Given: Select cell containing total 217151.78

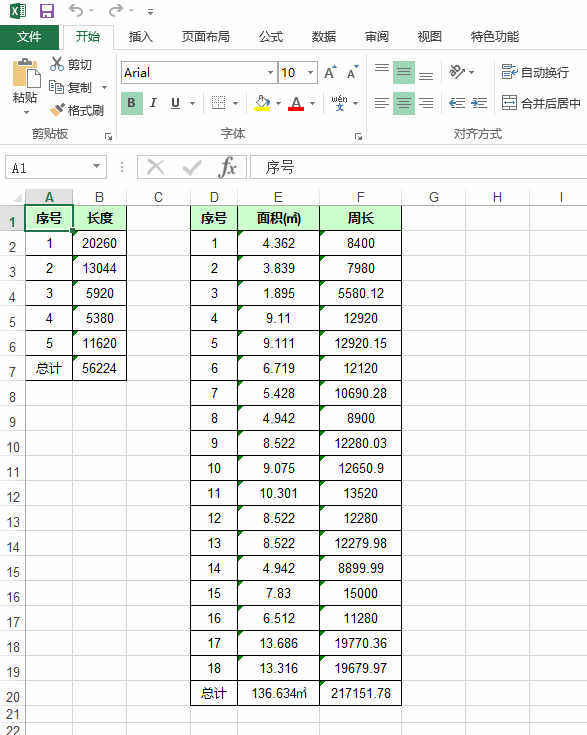Looking at the screenshot, I should pyautogui.click(x=361, y=693).
